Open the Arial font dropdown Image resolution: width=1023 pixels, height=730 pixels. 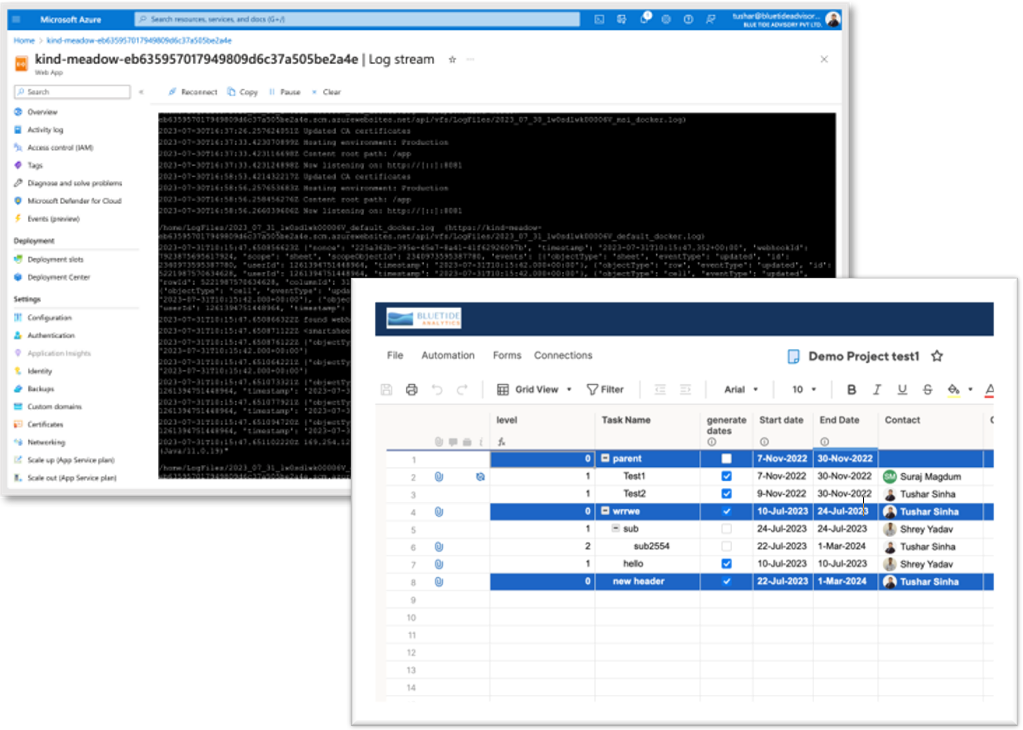click(741, 390)
